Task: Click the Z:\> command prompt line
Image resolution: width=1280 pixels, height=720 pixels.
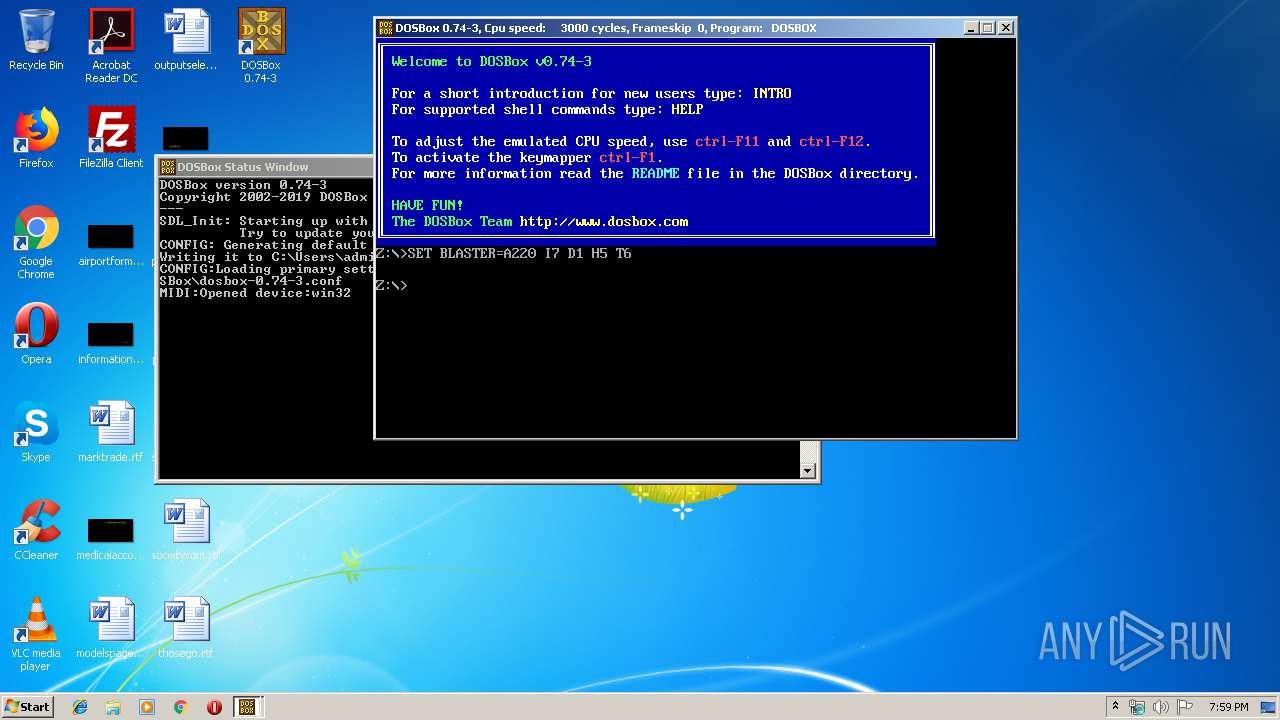Action: [x=391, y=286]
